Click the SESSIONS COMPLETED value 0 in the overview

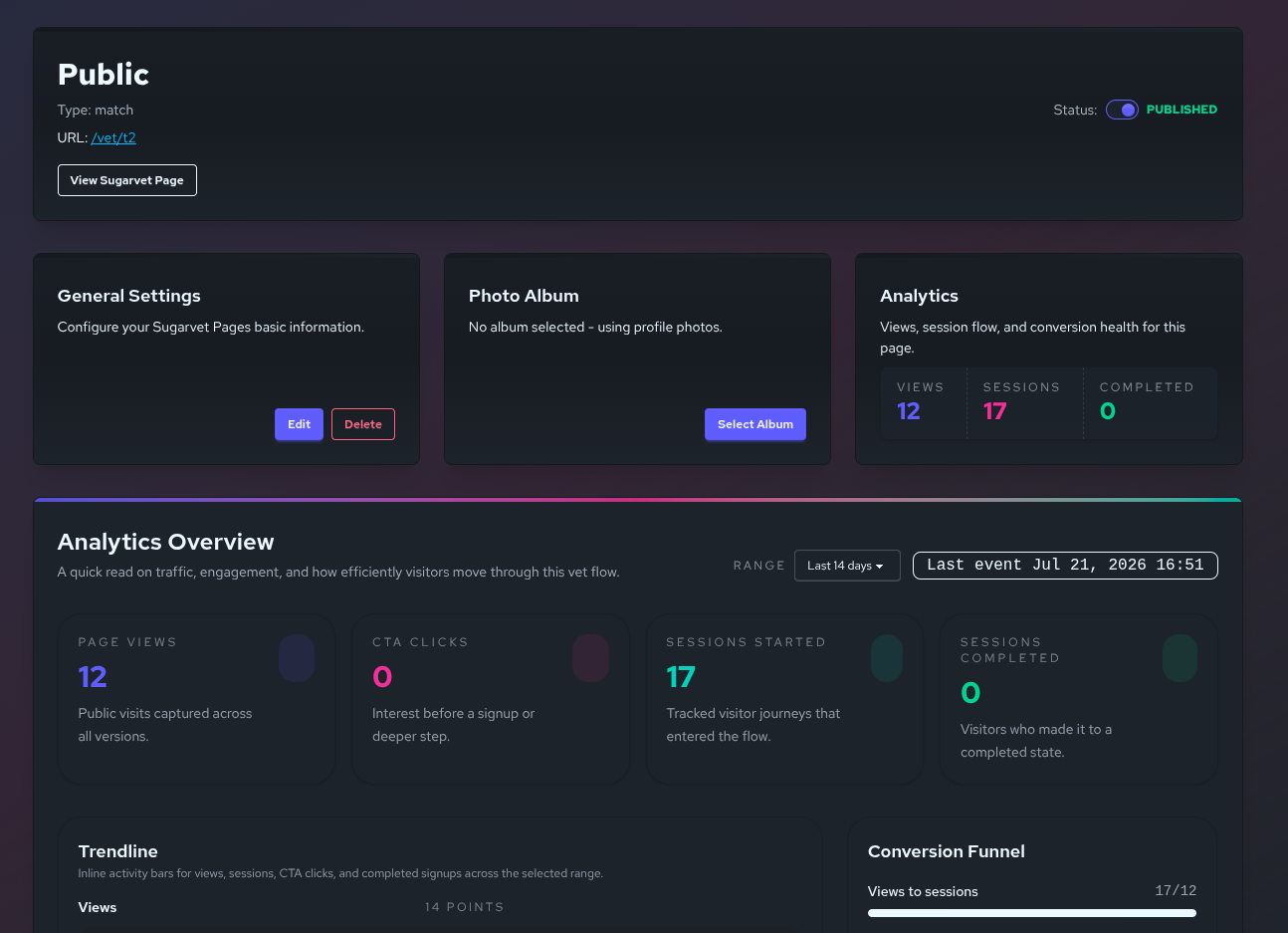[x=970, y=693]
